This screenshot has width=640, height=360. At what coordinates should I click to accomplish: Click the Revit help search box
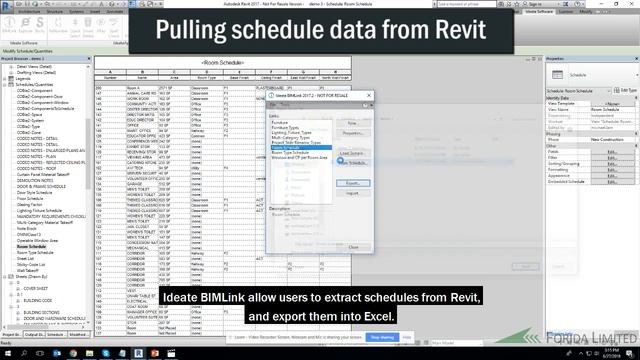[x=467, y=4]
